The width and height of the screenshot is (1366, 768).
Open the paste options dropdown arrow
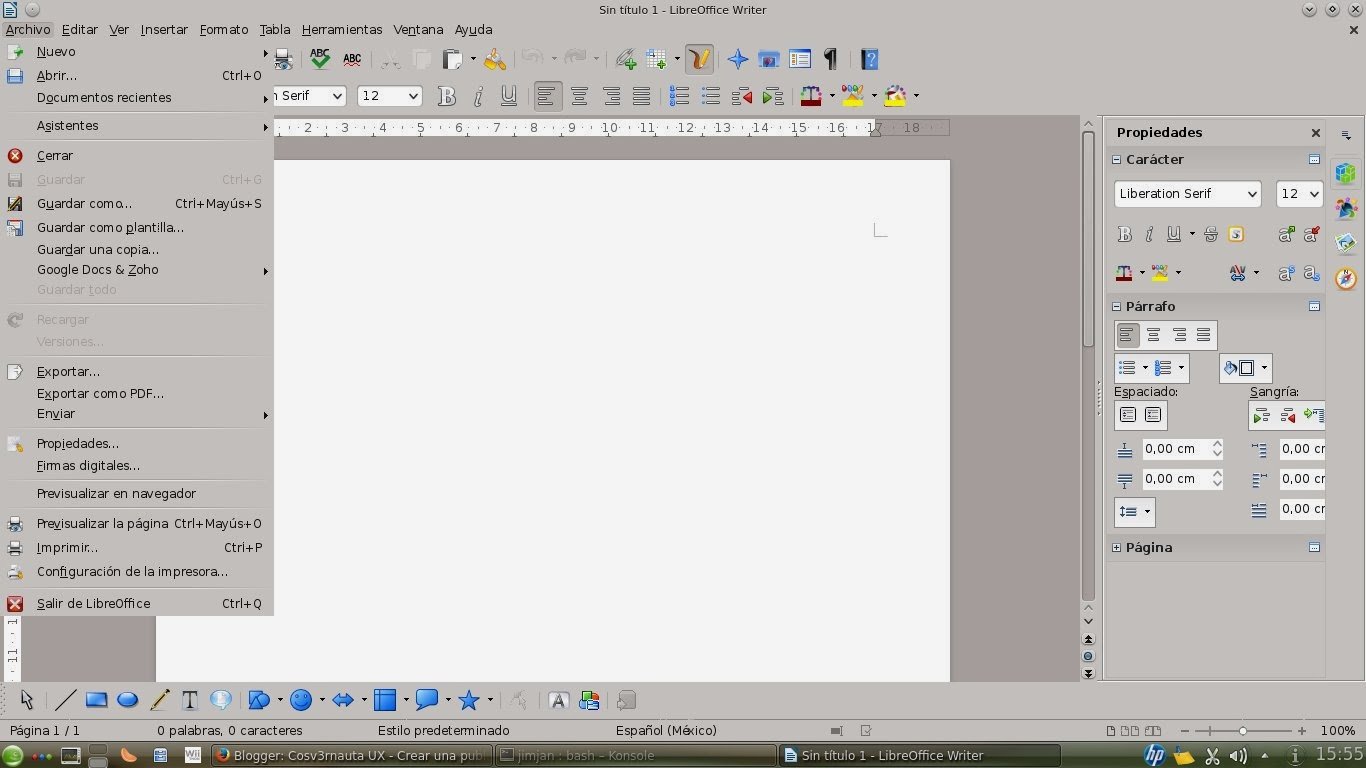click(x=473, y=59)
